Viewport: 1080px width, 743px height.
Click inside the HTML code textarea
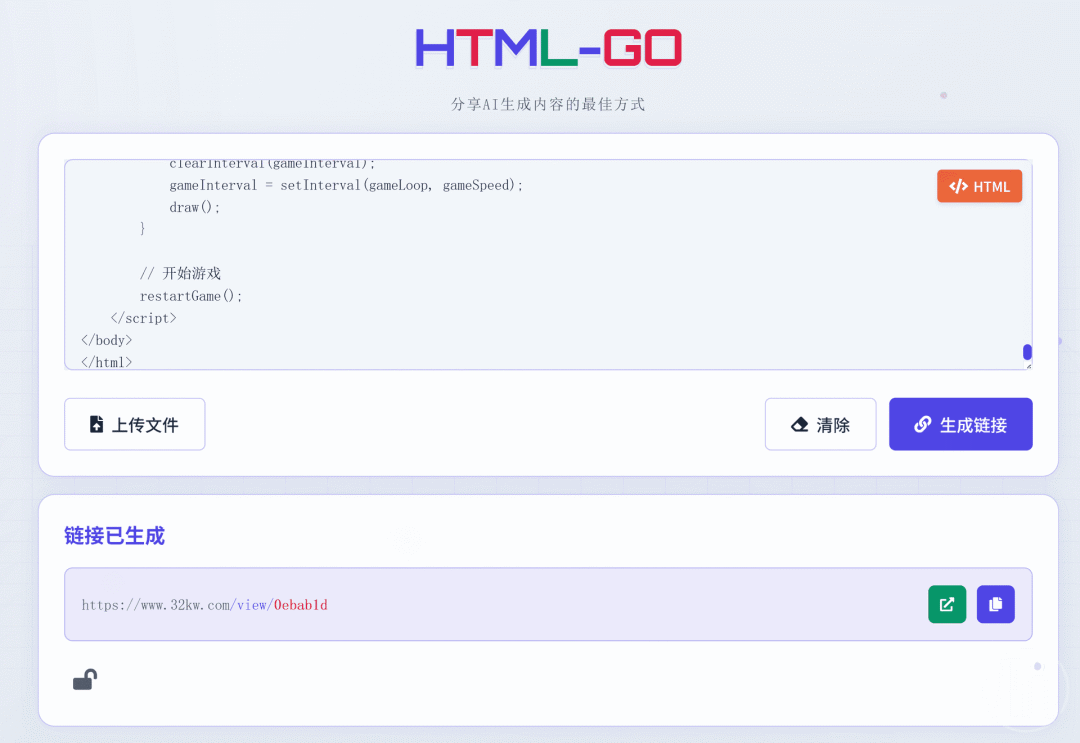coord(548,264)
